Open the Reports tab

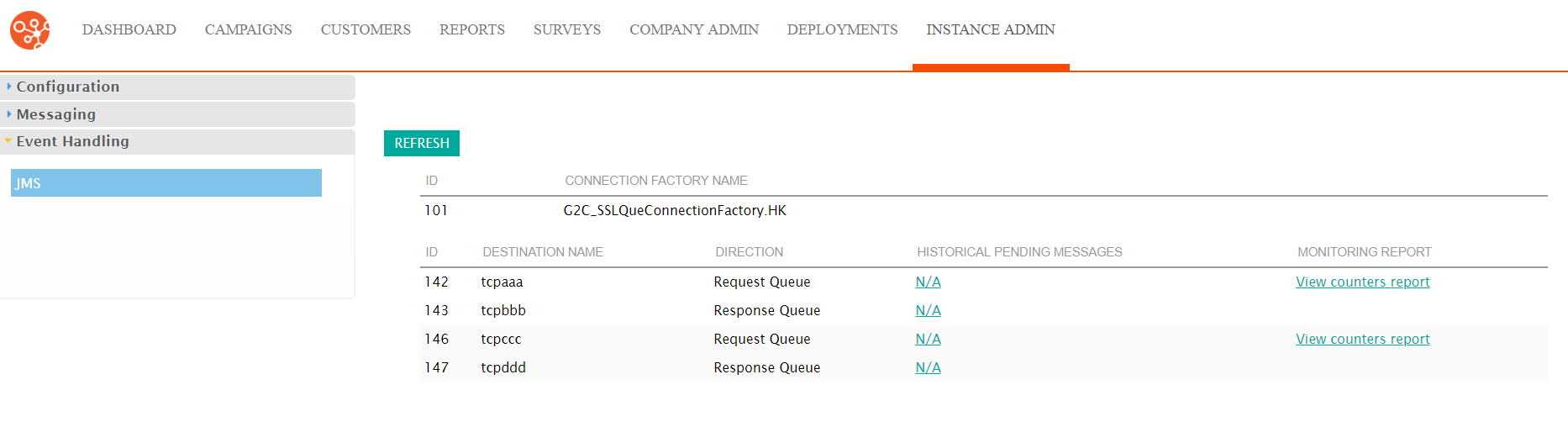pos(472,30)
